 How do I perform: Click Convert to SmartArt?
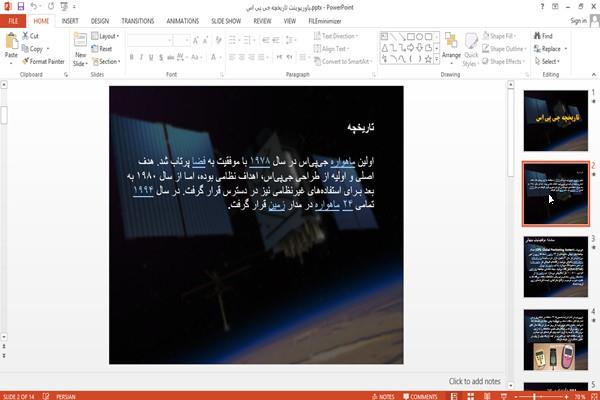click(x=342, y=61)
